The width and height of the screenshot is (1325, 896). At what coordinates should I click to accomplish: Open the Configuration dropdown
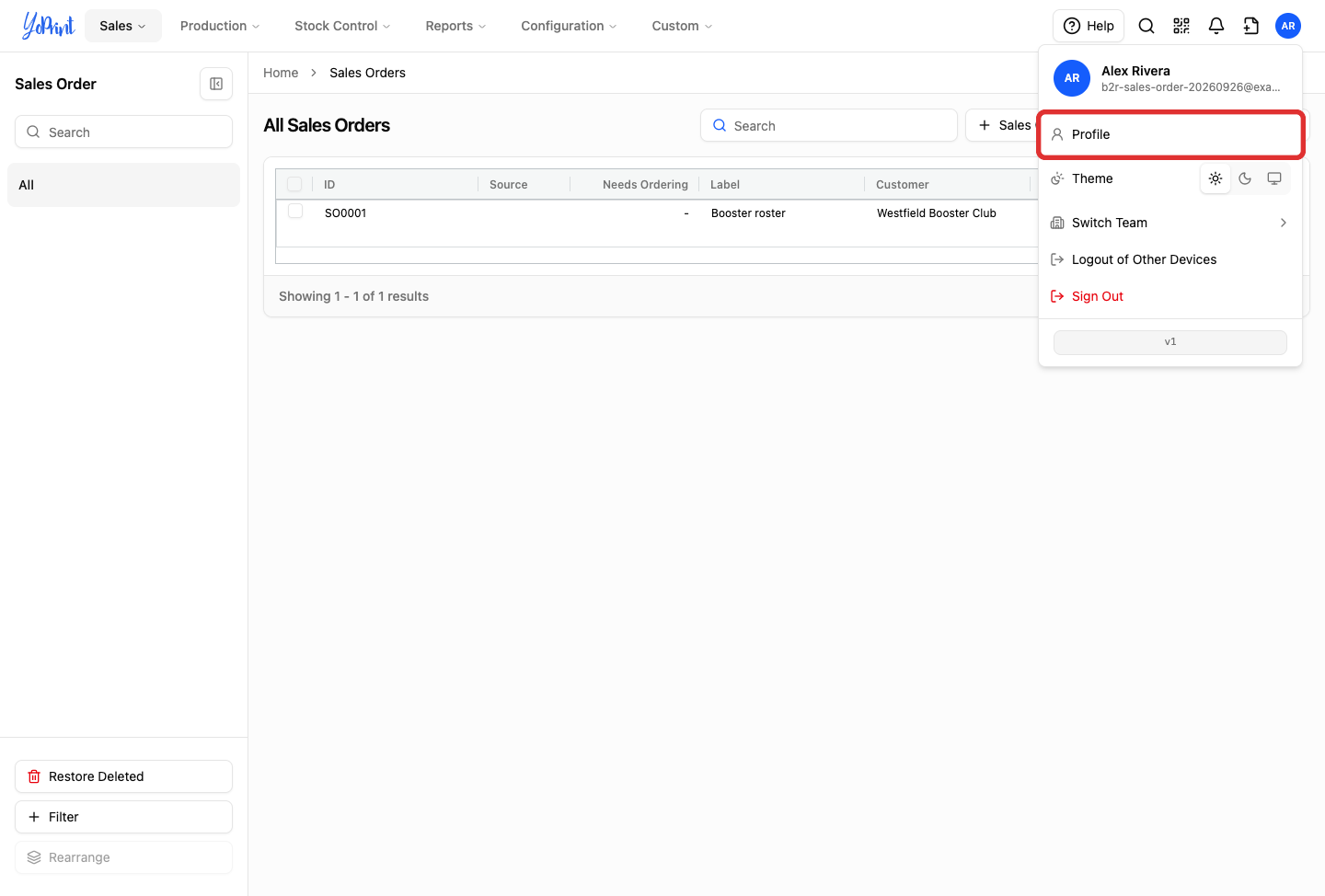tap(569, 26)
